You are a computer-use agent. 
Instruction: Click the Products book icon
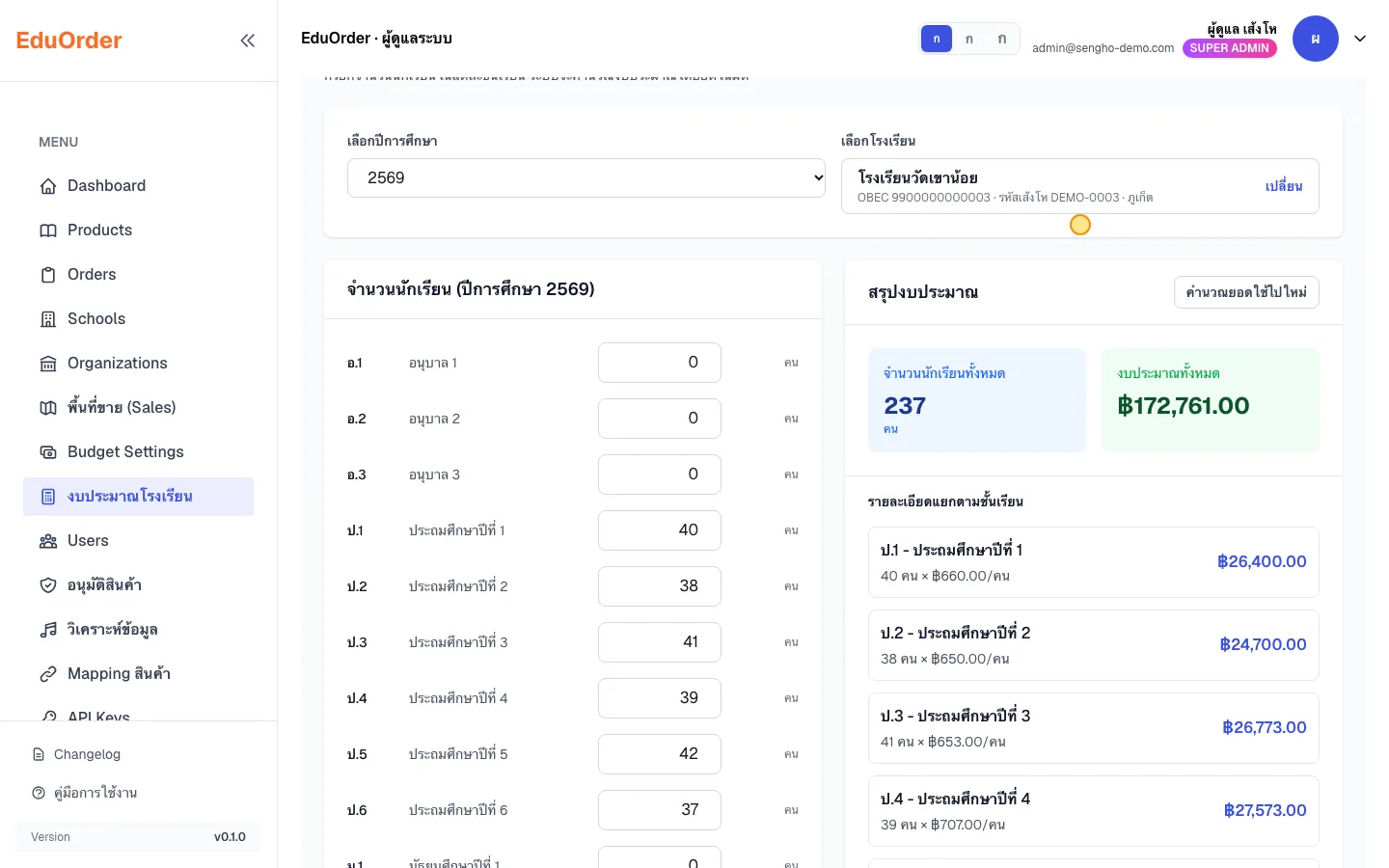click(x=48, y=231)
